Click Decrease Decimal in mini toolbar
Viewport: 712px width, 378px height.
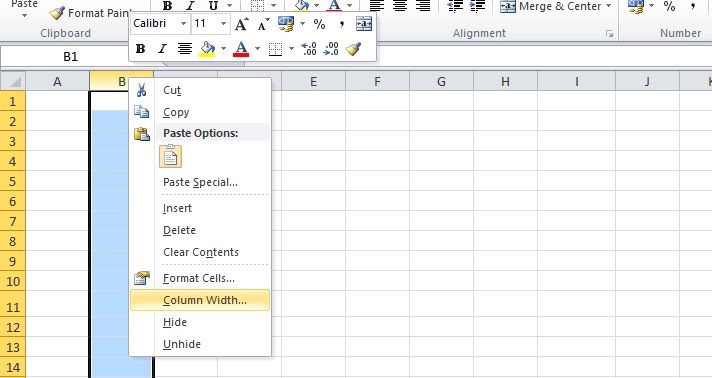[331, 49]
